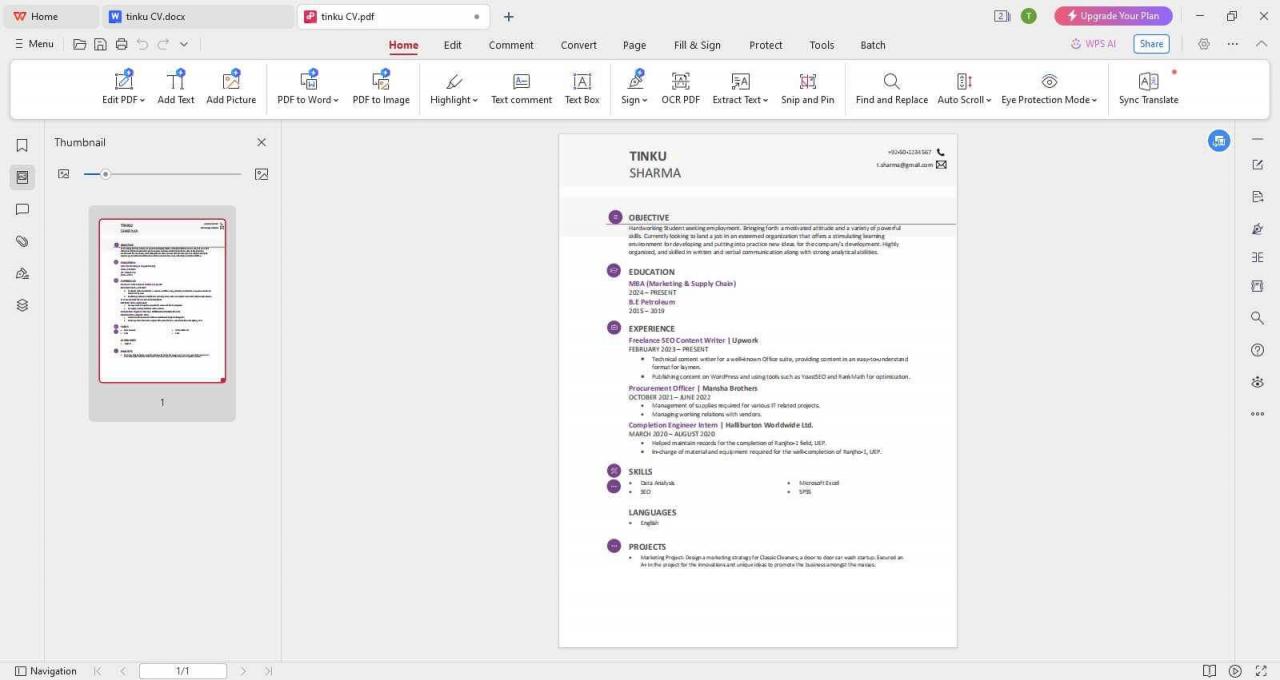Expand quick access toolbar customize arrow
This screenshot has height=680, width=1280.
pos(184,44)
